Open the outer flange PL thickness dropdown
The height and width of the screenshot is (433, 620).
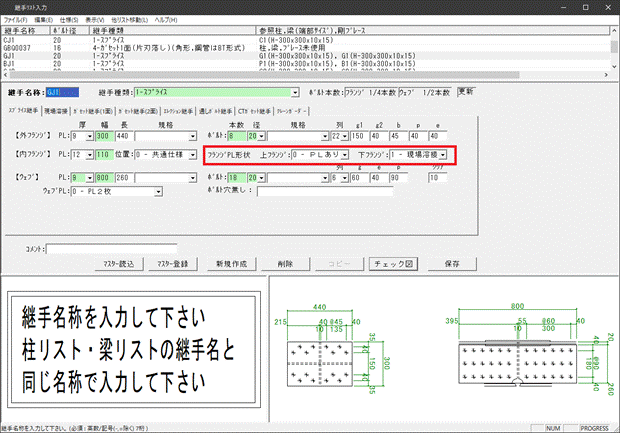pos(90,136)
